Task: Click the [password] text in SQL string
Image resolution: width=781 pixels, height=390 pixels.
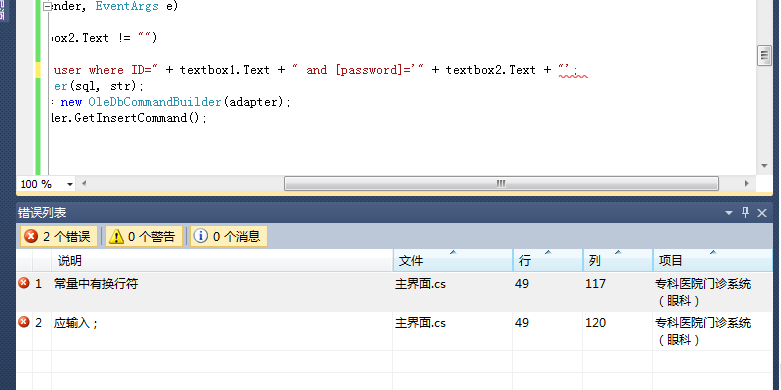Action: 369,70
